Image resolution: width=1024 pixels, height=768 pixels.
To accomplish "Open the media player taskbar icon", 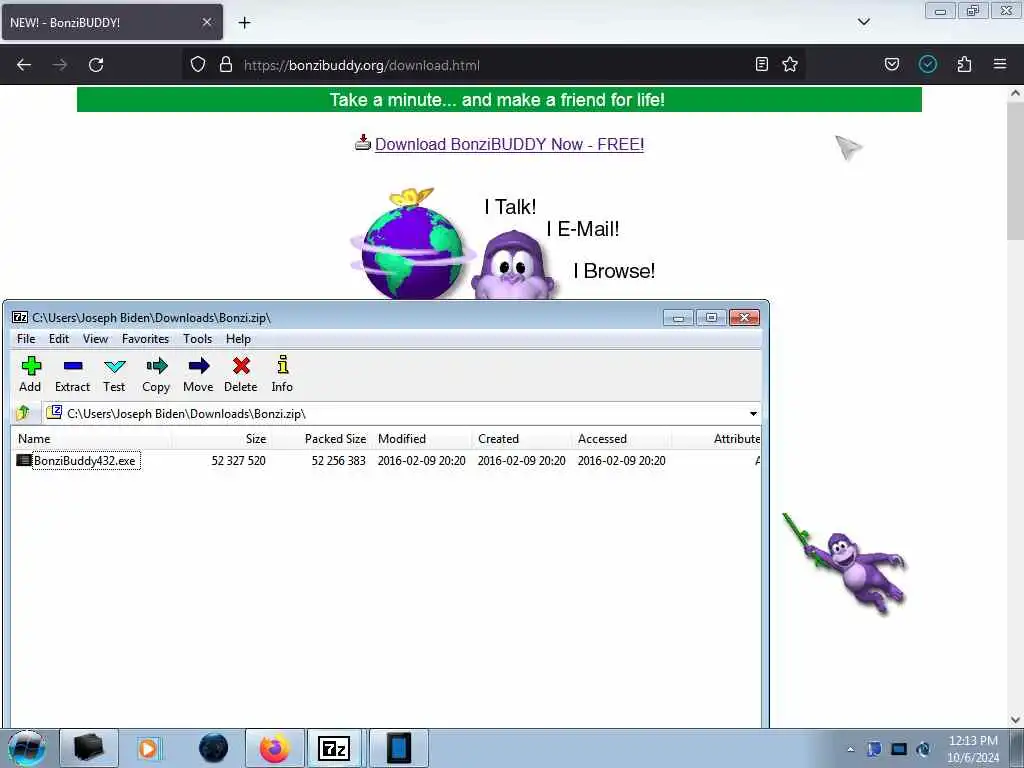I will (148, 748).
